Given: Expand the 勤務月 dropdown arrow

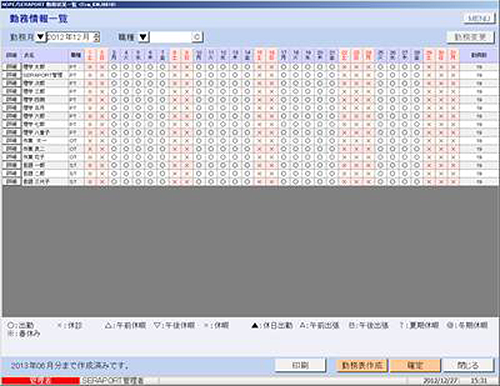Looking at the screenshot, I should 40,37.
